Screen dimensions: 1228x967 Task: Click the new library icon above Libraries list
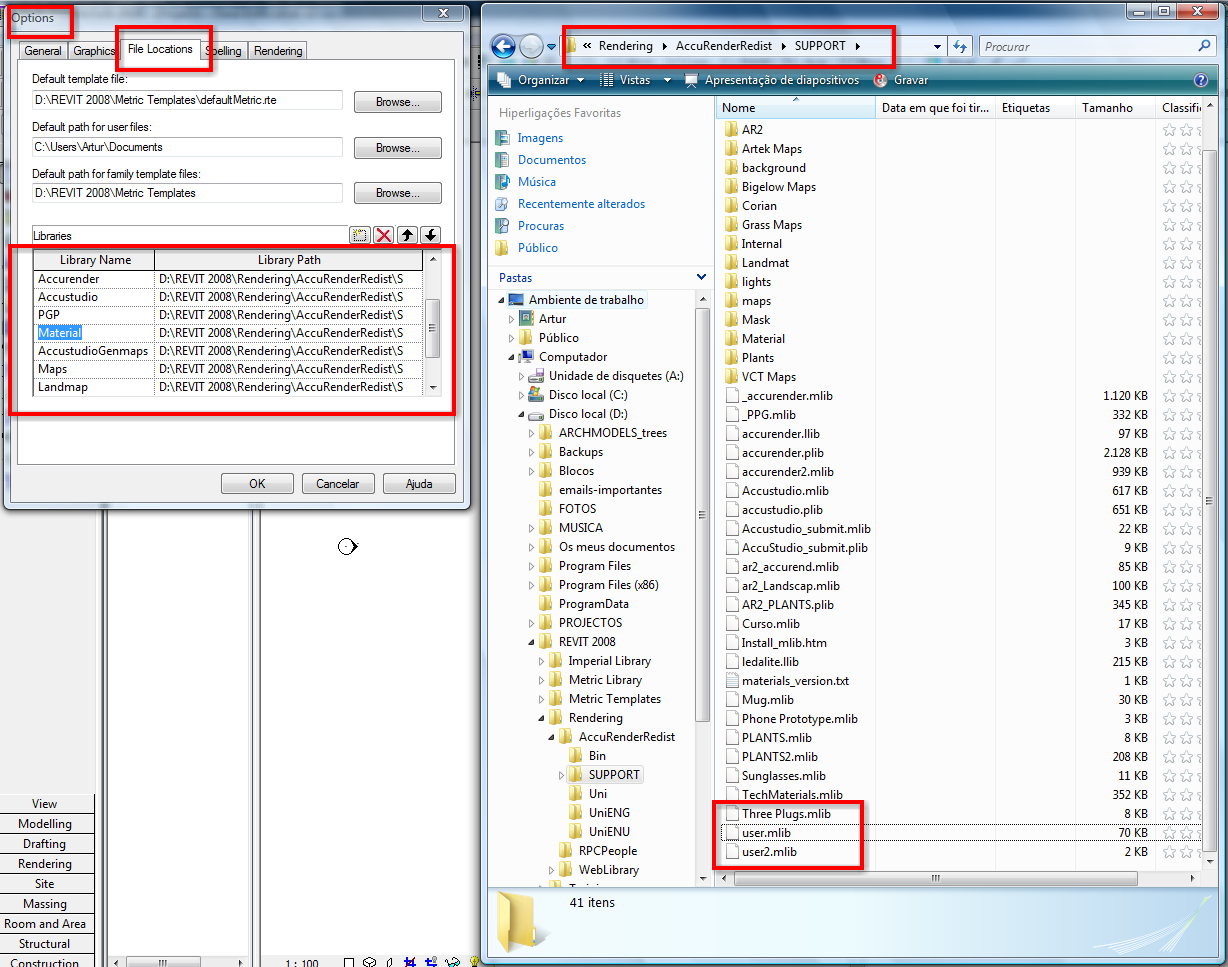[x=360, y=236]
